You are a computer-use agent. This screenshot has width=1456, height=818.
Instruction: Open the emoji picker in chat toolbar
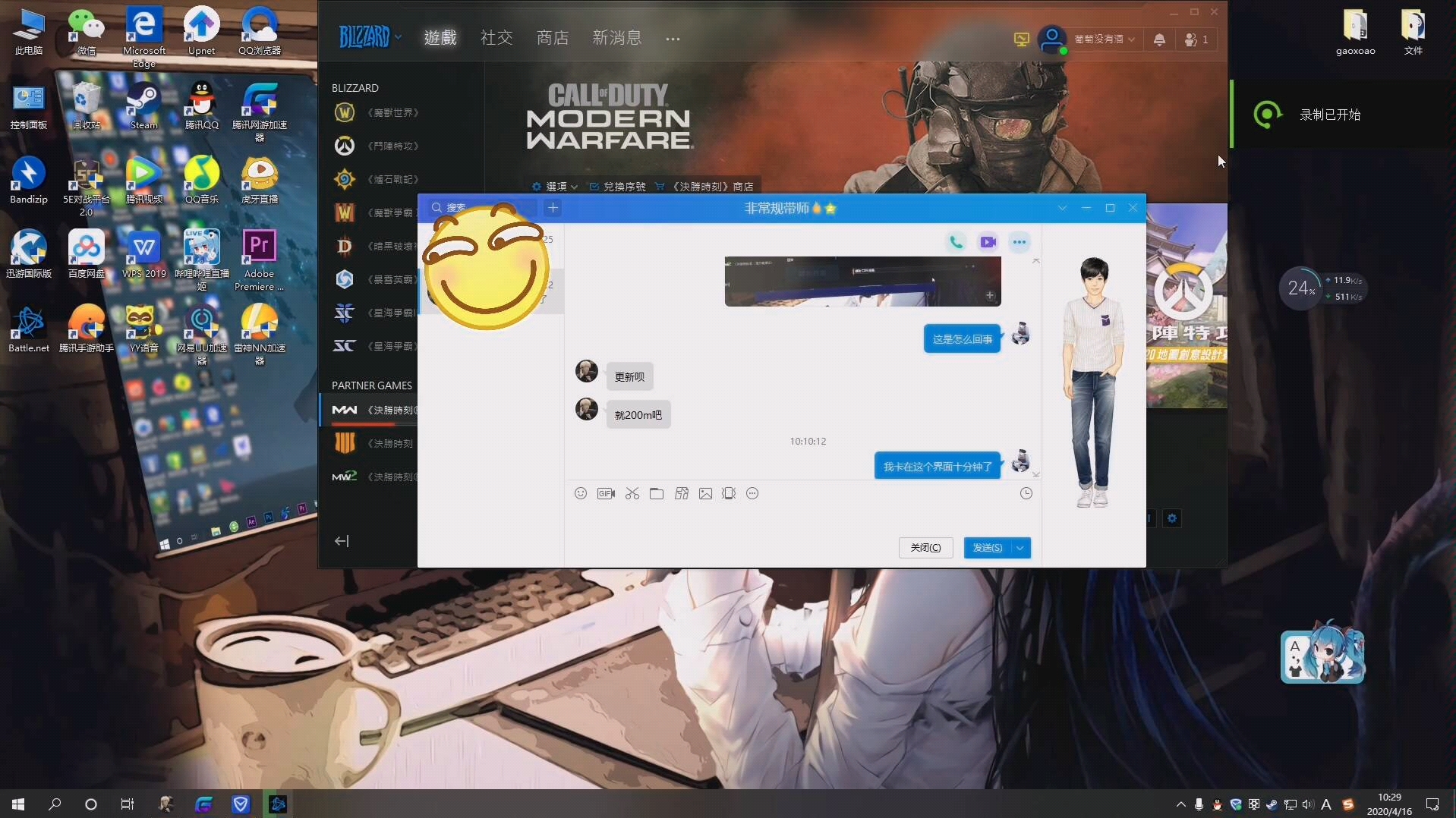[581, 493]
